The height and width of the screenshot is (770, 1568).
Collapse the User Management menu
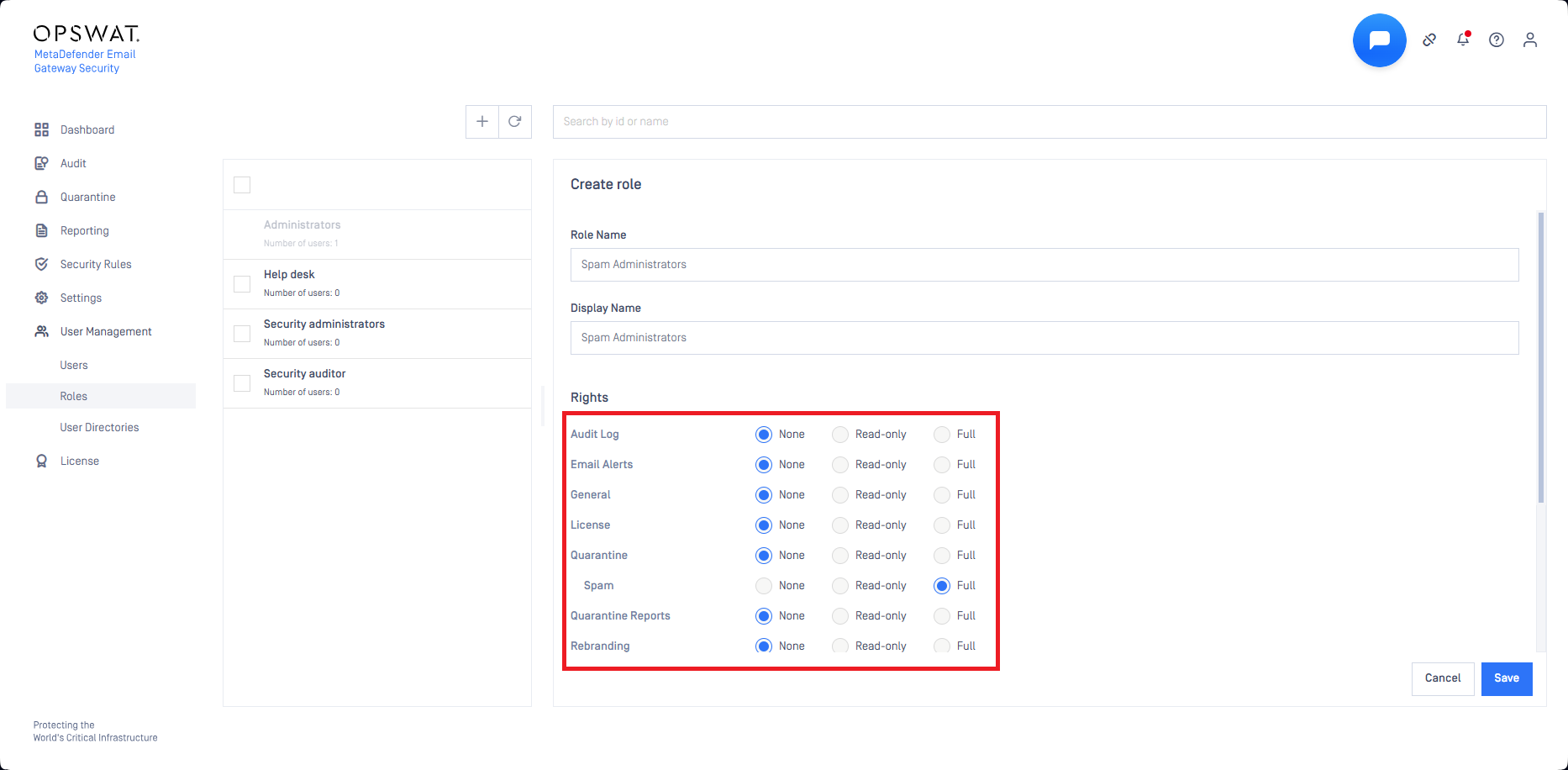(x=105, y=332)
